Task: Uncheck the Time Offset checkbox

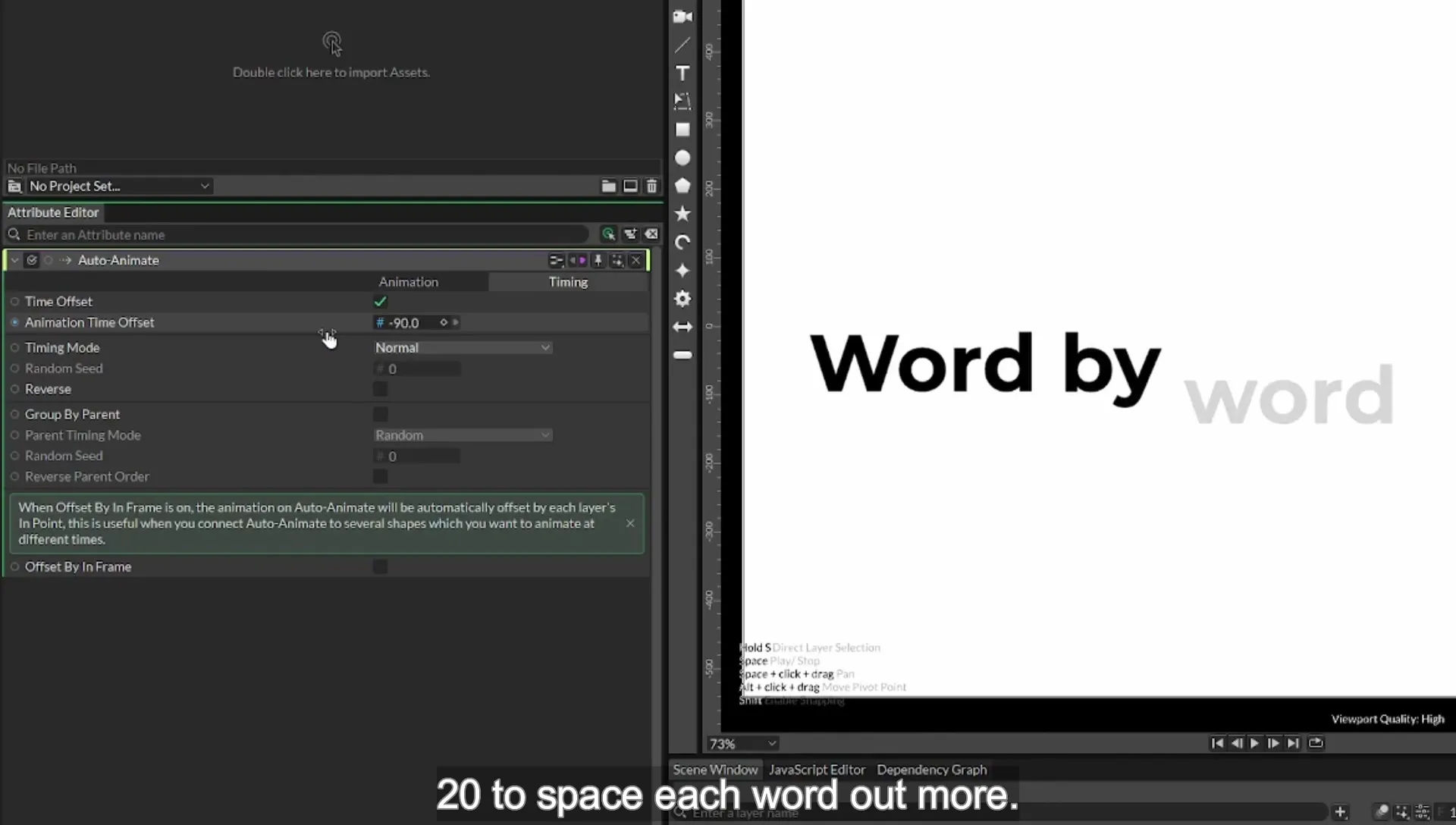Action: [x=380, y=302]
